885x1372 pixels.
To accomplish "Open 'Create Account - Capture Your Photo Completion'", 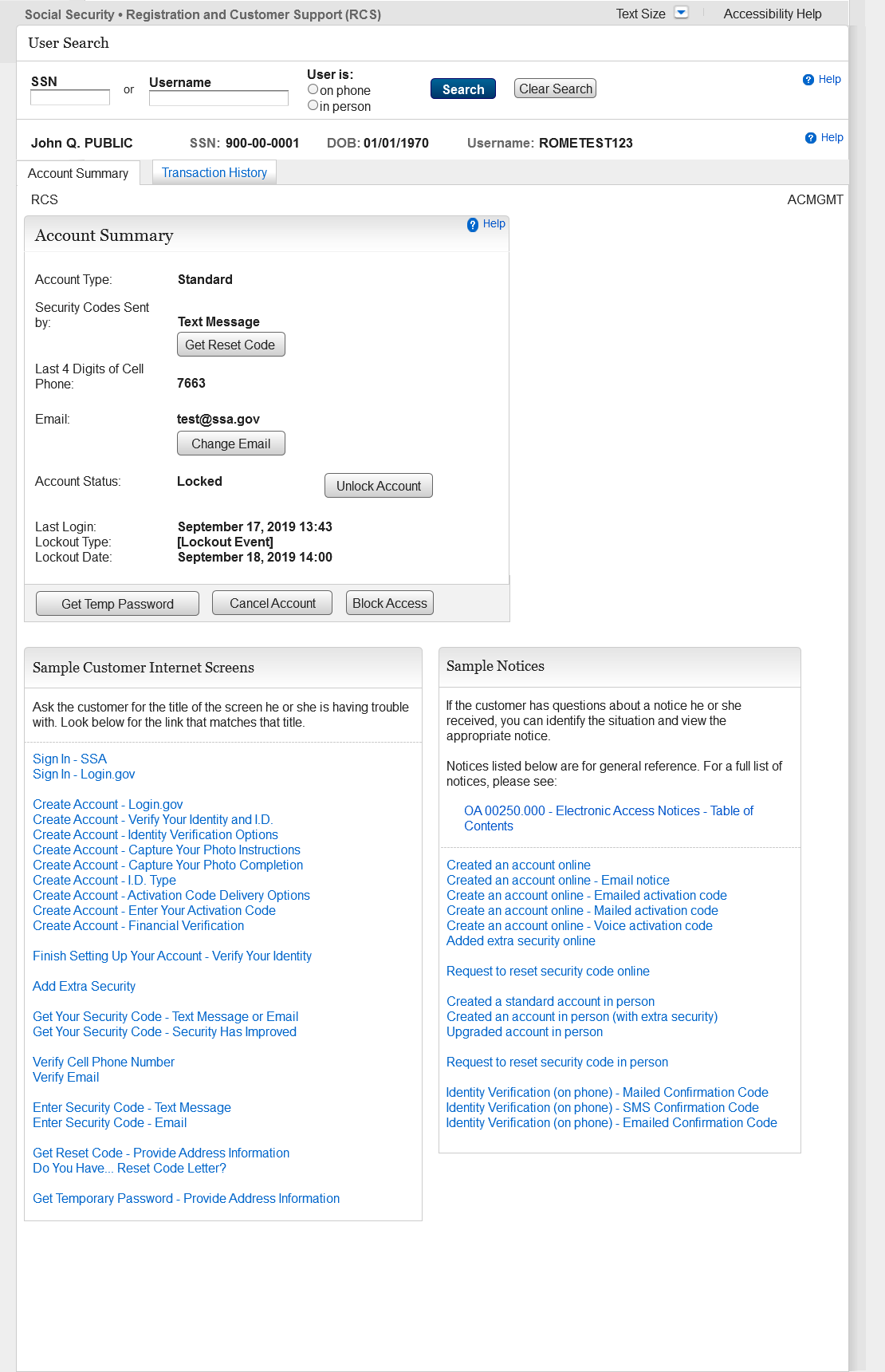I will 168,865.
